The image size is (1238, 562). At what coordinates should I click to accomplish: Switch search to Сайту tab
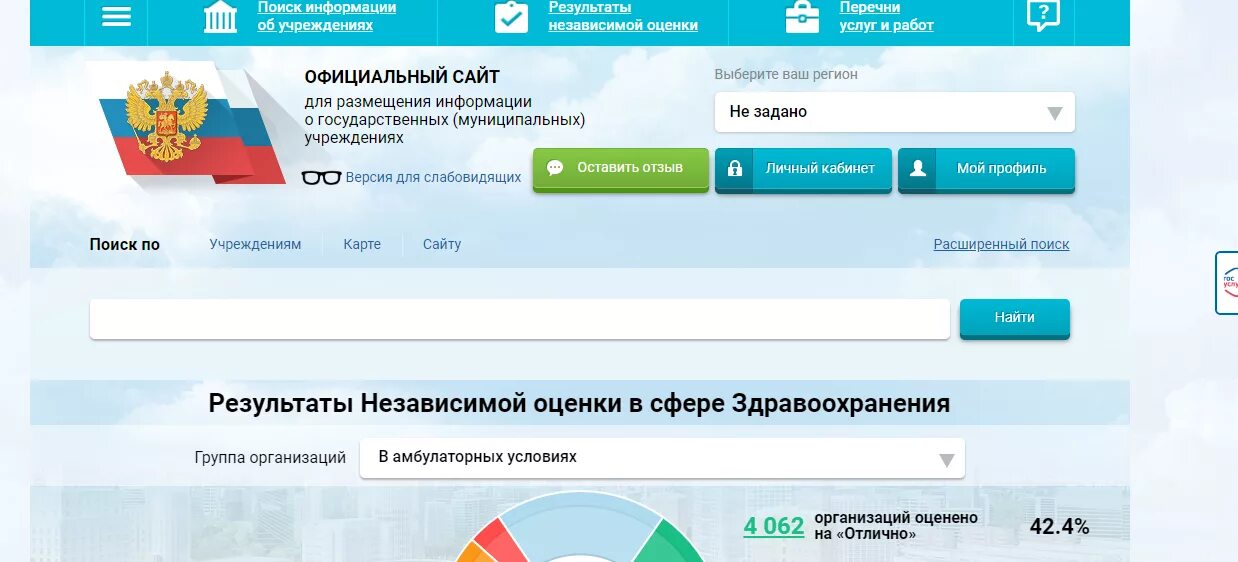point(442,244)
